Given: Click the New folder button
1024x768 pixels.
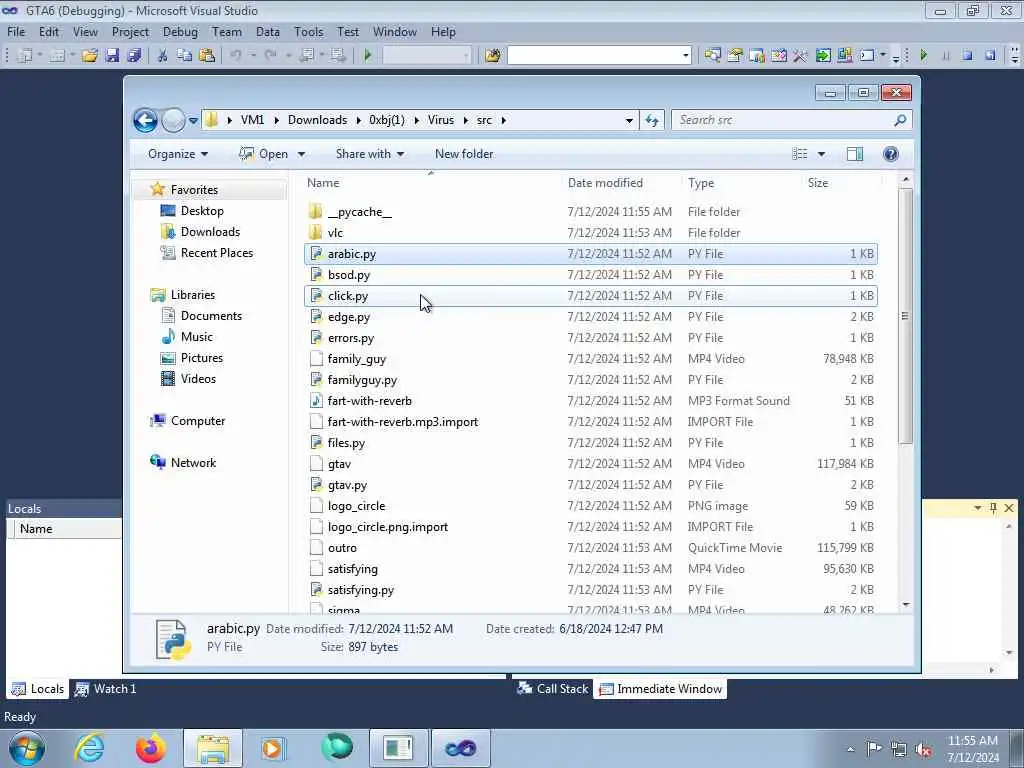Looking at the screenshot, I should (x=464, y=154).
